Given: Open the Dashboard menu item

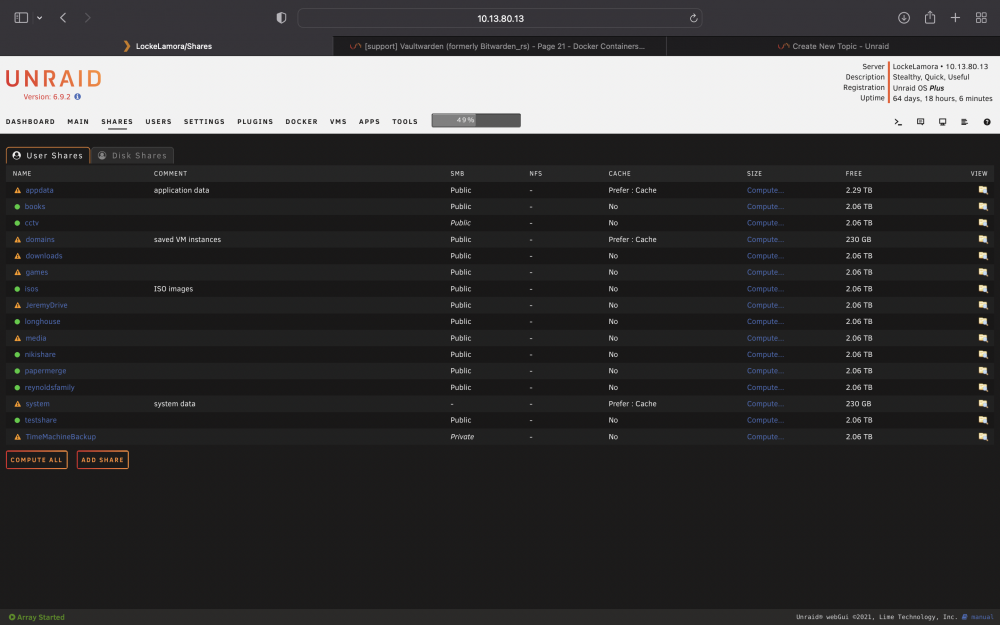Looking at the screenshot, I should [30, 121].
